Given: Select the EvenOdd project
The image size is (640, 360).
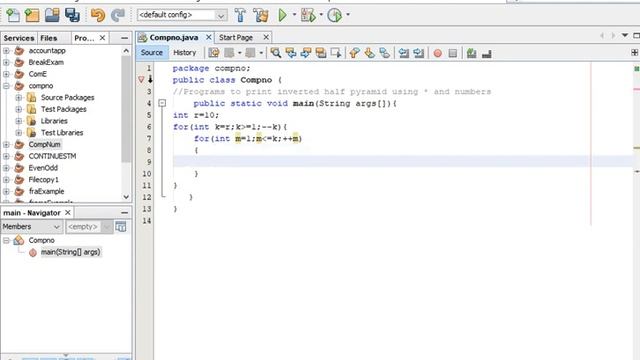Looking at the screenshot, I should [43, 168].
